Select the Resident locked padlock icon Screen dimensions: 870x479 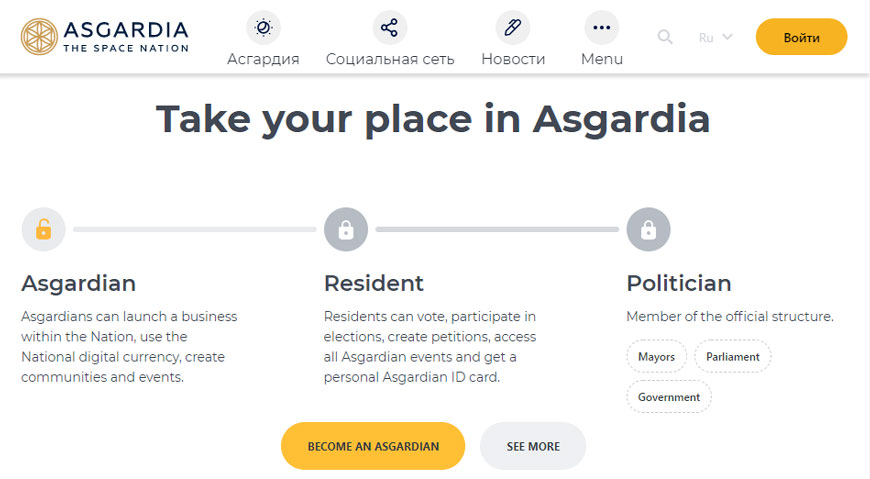tap(346, 229)
